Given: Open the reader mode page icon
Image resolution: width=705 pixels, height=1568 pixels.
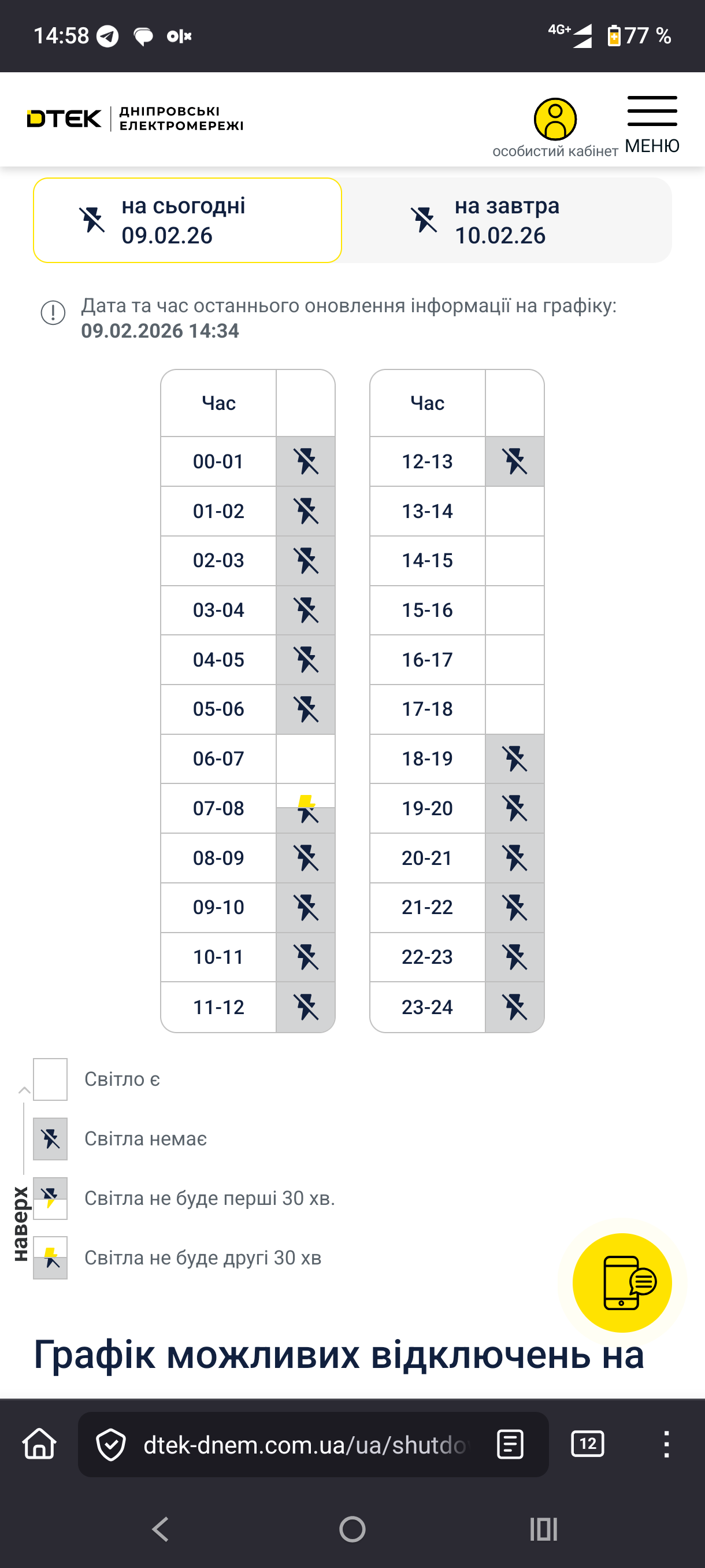Looking at the screenshot, I should pyautogui.click(x=510, y=1444).
